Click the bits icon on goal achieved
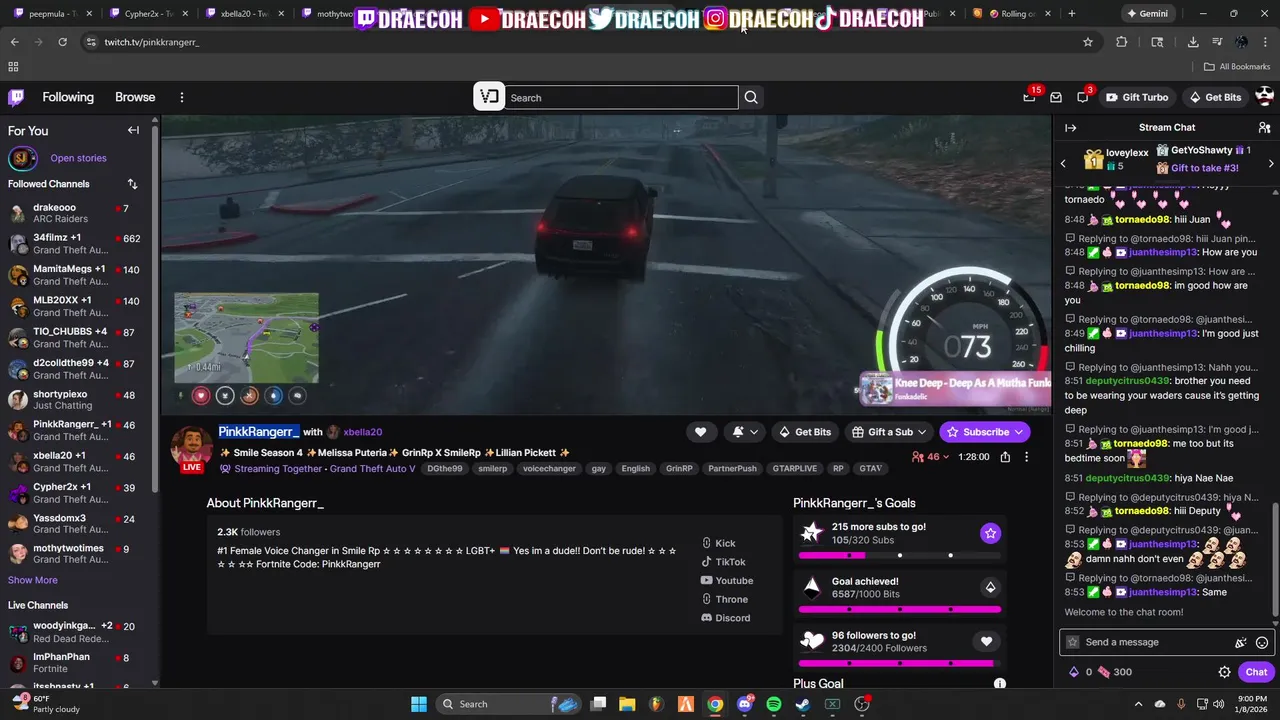 point(990,588)
